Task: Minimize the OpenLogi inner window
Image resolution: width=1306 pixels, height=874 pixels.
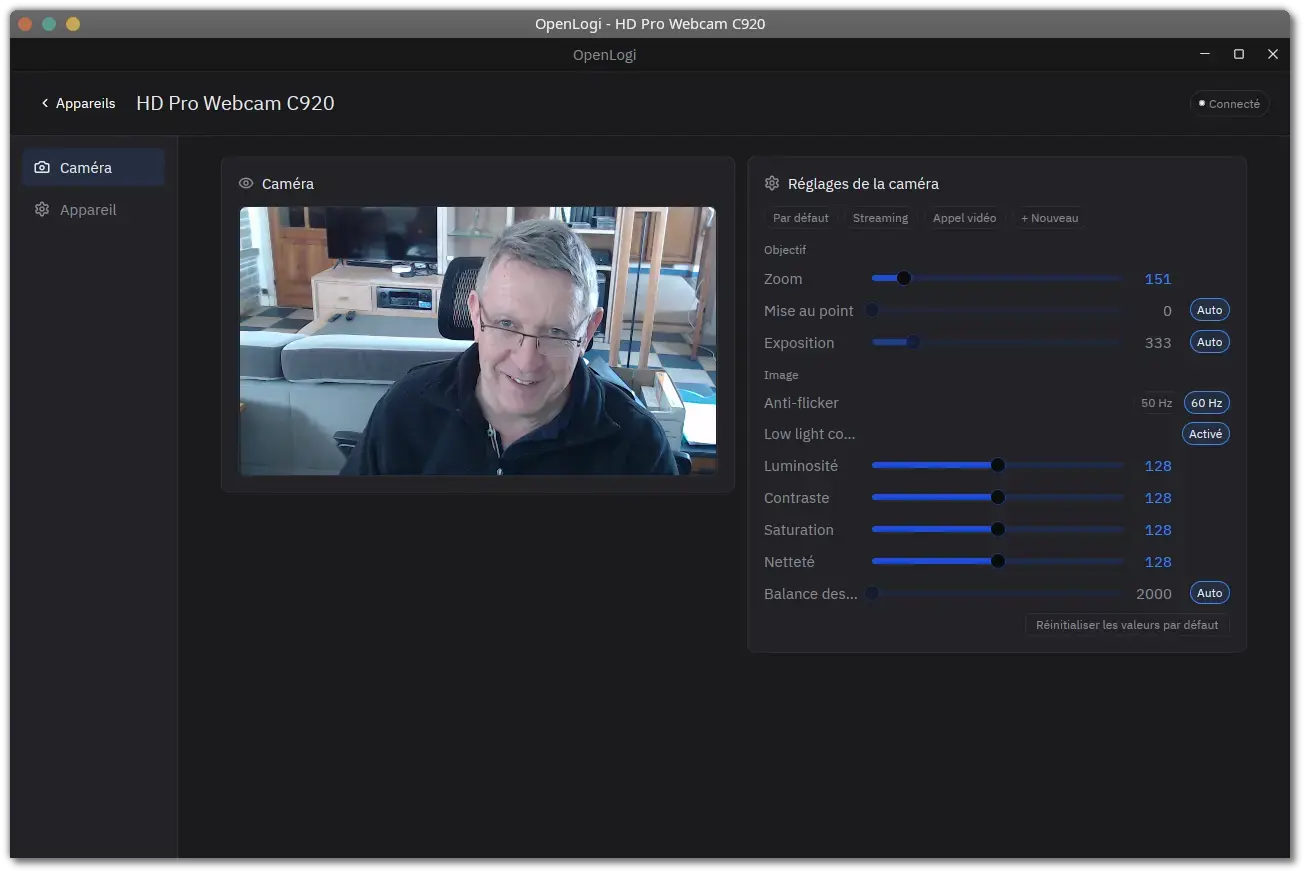Action: point(1205,54)
